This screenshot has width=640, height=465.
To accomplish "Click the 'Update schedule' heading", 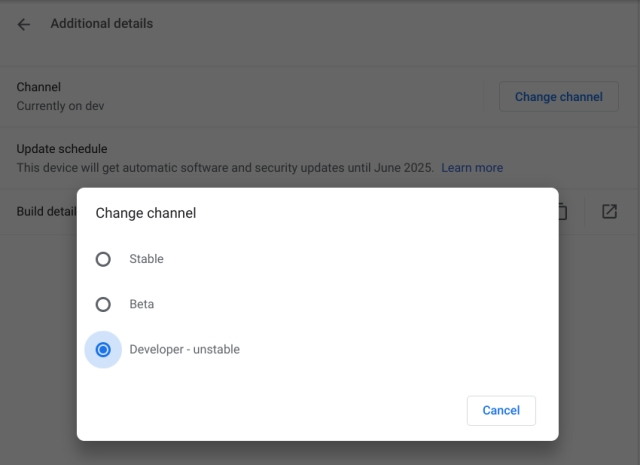I will pyautogui.click(x=62, y=149).
